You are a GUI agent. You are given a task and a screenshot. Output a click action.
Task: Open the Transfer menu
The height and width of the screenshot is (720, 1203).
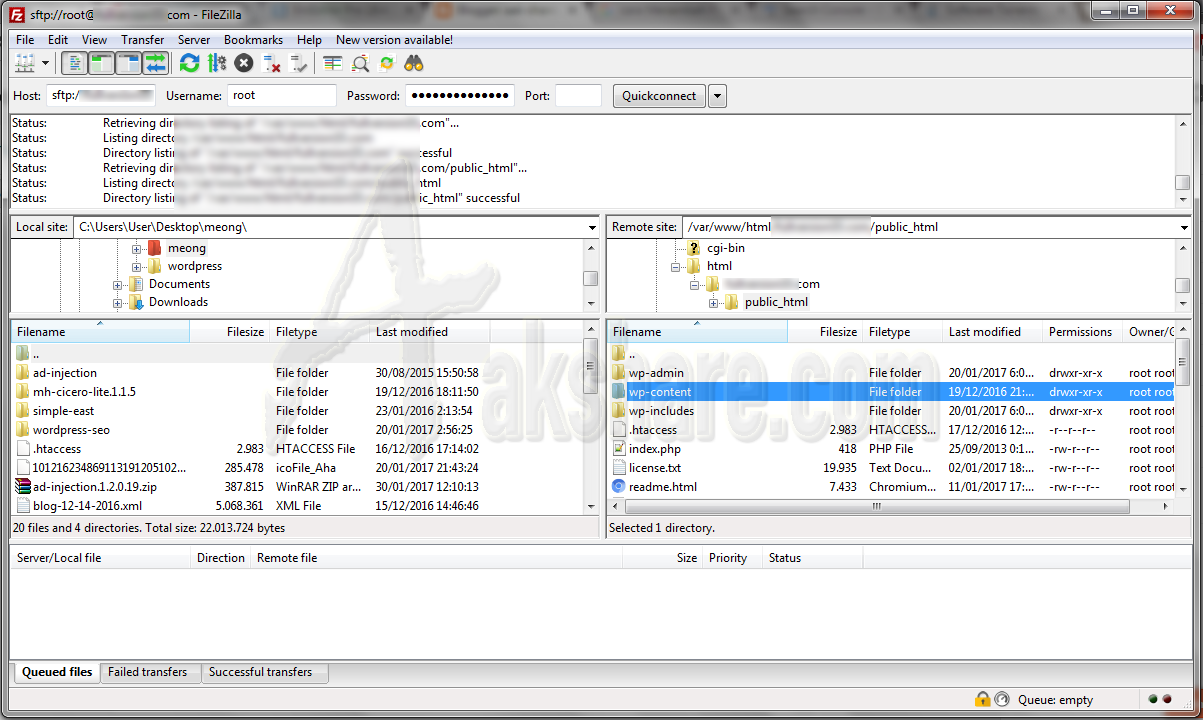pos(143,40)
